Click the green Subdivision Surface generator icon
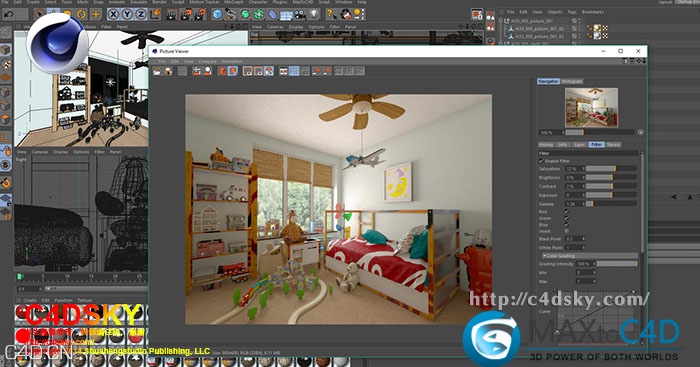 click(x=245, y=14)
